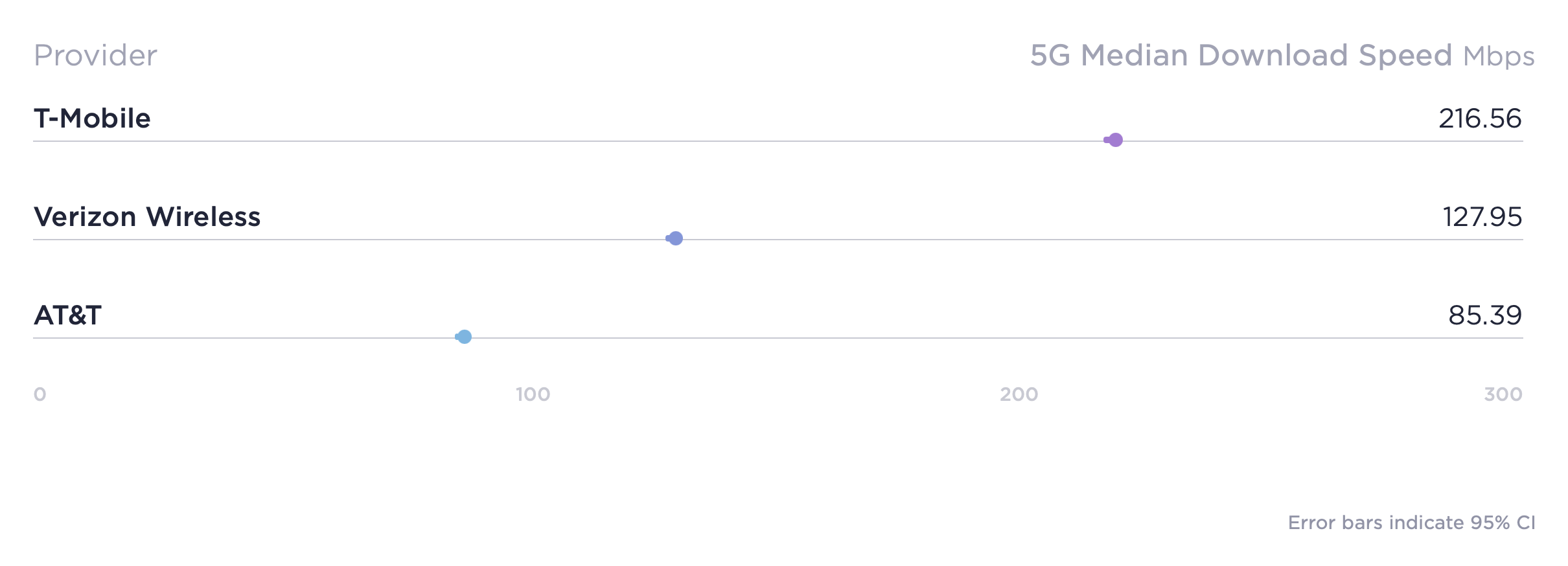Select the T-Mobile provider label
This screenshot has width=1568, height=566.
[x=92, y=119]
